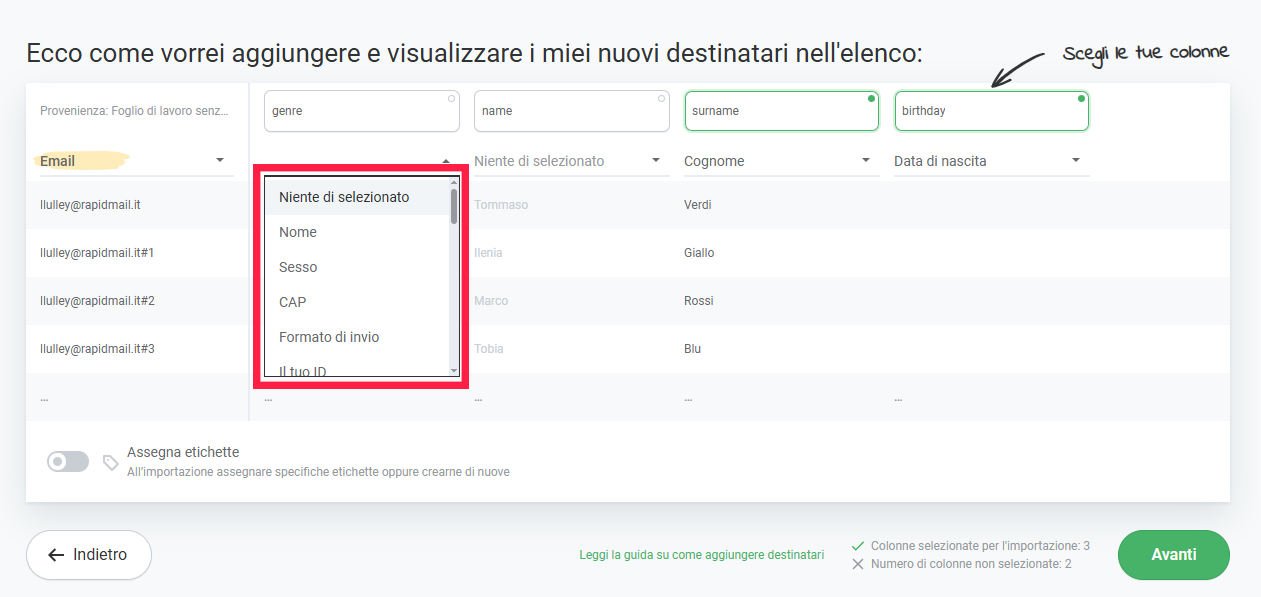The image size is (1261, 597).
Task: Enable the Assegna etichette toggle
Action: [68, 461]
